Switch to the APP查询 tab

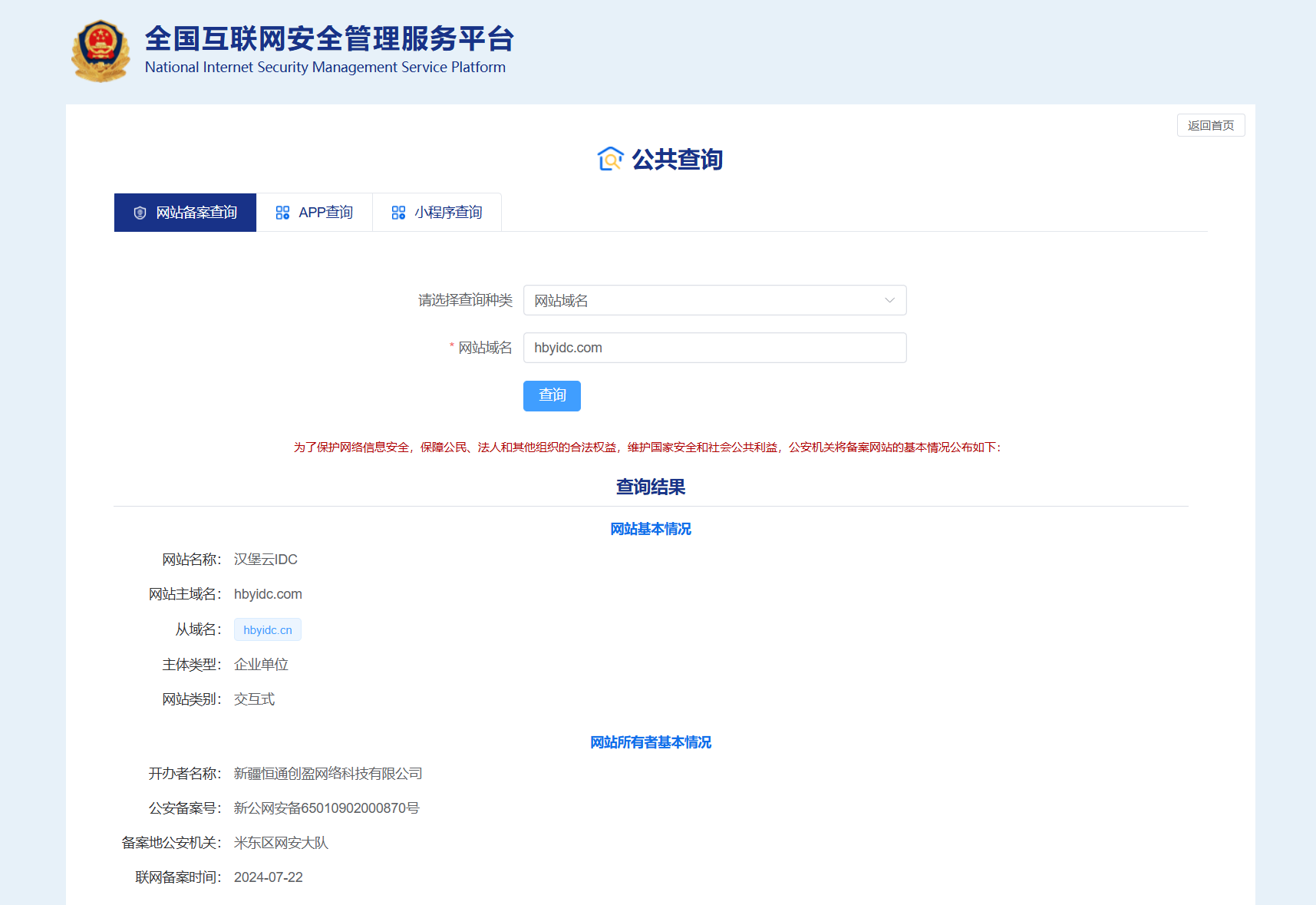(315, 213)
